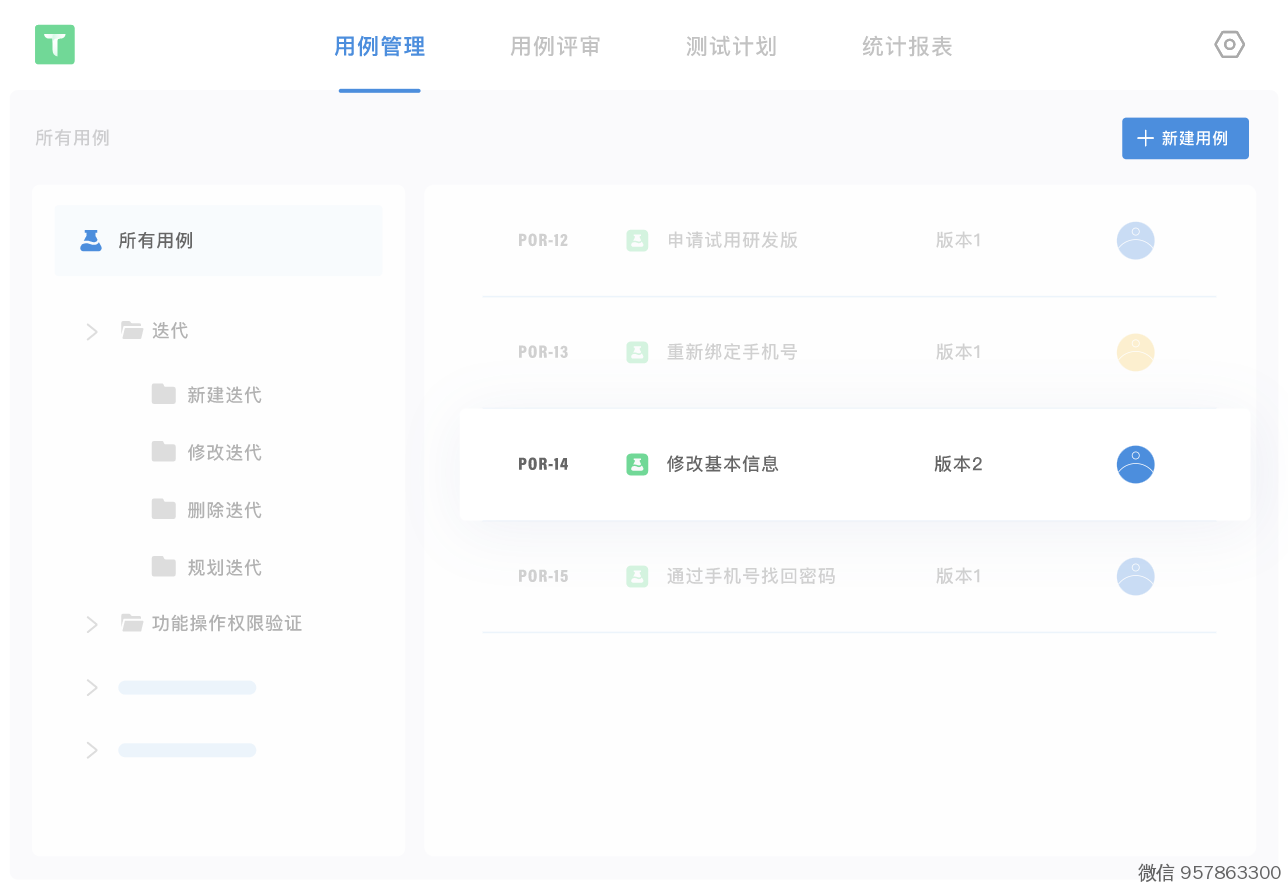Open the 测试计划 tab
This screenshot has width=1288, height=884.
point(731,47)
